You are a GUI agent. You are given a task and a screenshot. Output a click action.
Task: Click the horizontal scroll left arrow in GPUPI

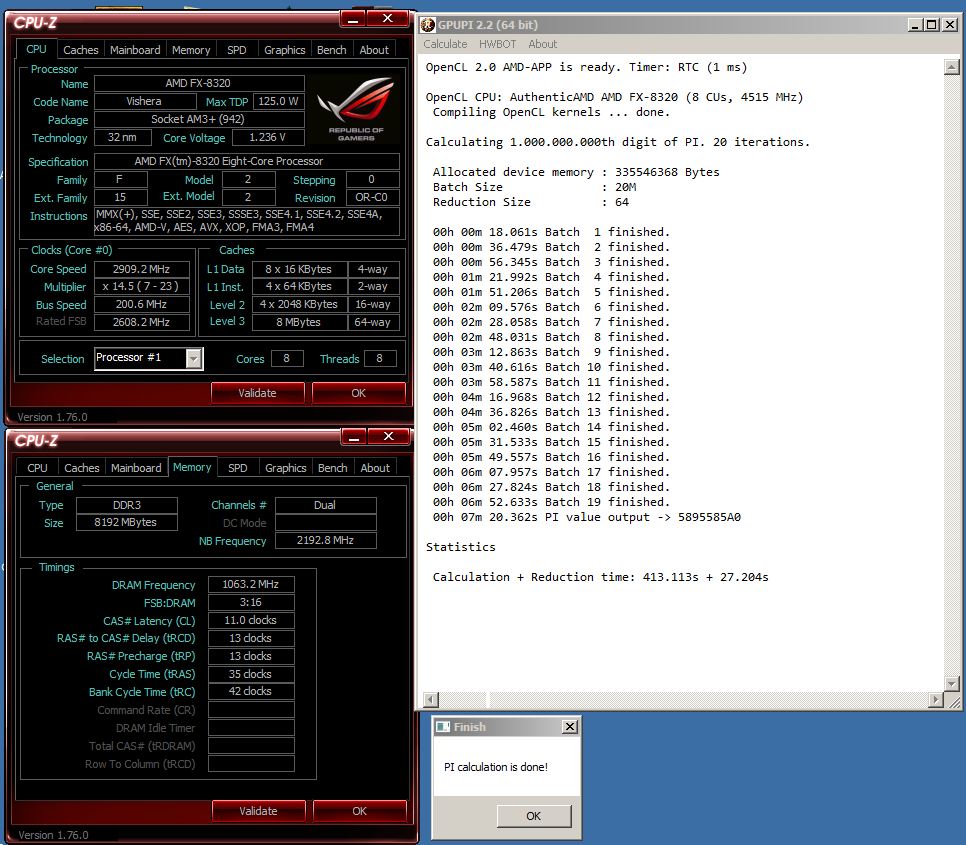click(431, 700)
